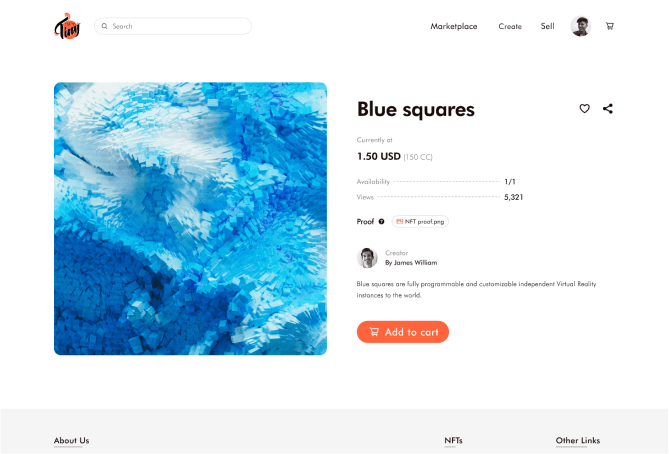The image size is (669, 454).
Task: Visit creator By James William link
Action: (411, 263)
